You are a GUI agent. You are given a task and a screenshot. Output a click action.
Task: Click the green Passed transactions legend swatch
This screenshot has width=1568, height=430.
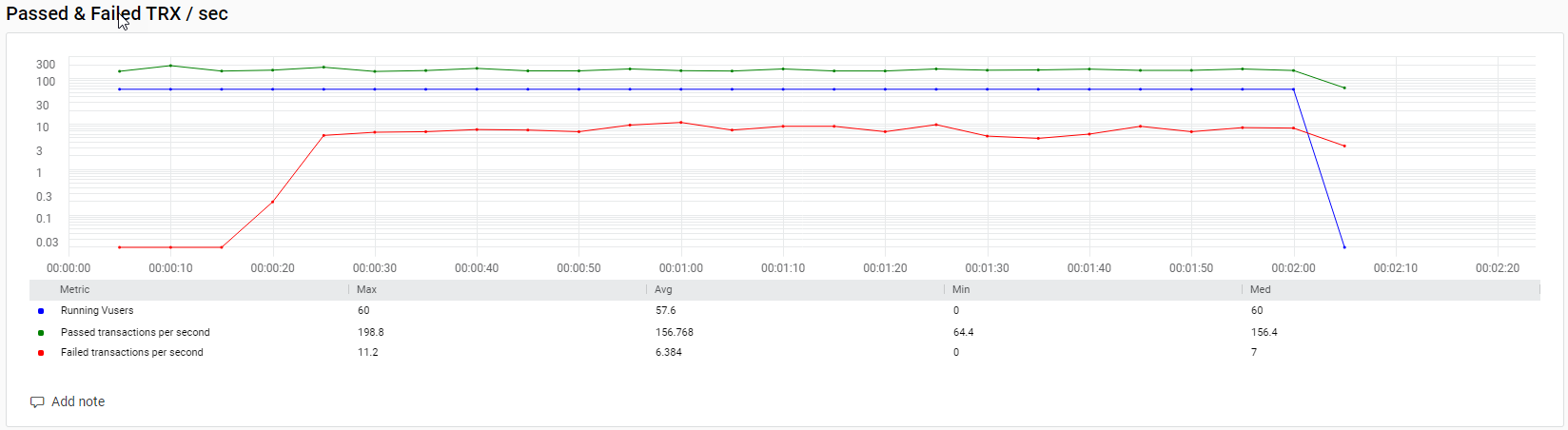[x=41, y=333]
